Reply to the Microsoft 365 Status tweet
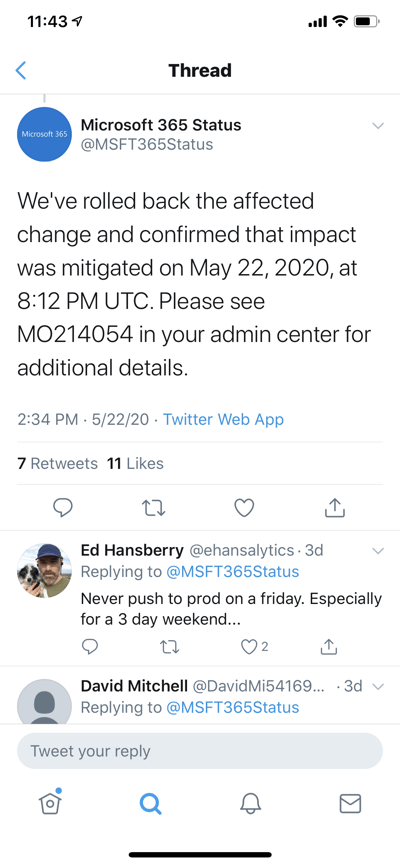Image resolution: width=400 pixels, height=866 pixels. (x=62, y=508)
